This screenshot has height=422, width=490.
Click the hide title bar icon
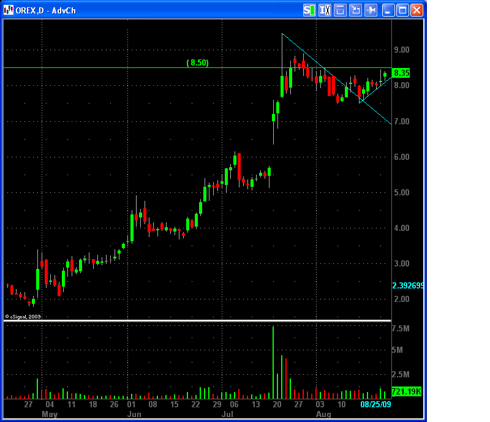tap(340, 10)
